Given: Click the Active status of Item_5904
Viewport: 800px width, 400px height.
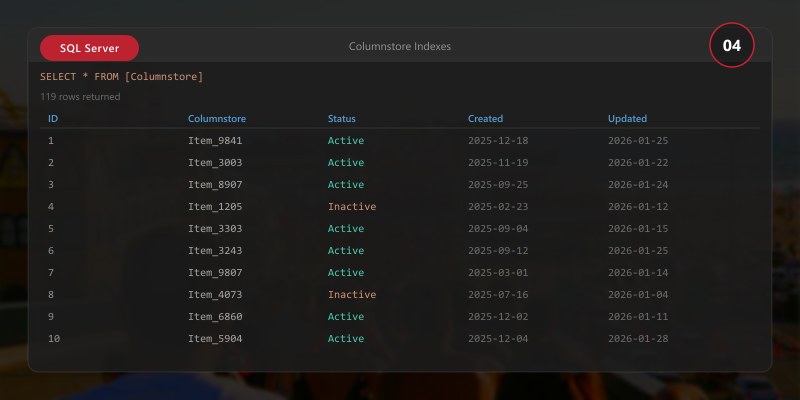Looking at the screenshot, I should (346, 338).
